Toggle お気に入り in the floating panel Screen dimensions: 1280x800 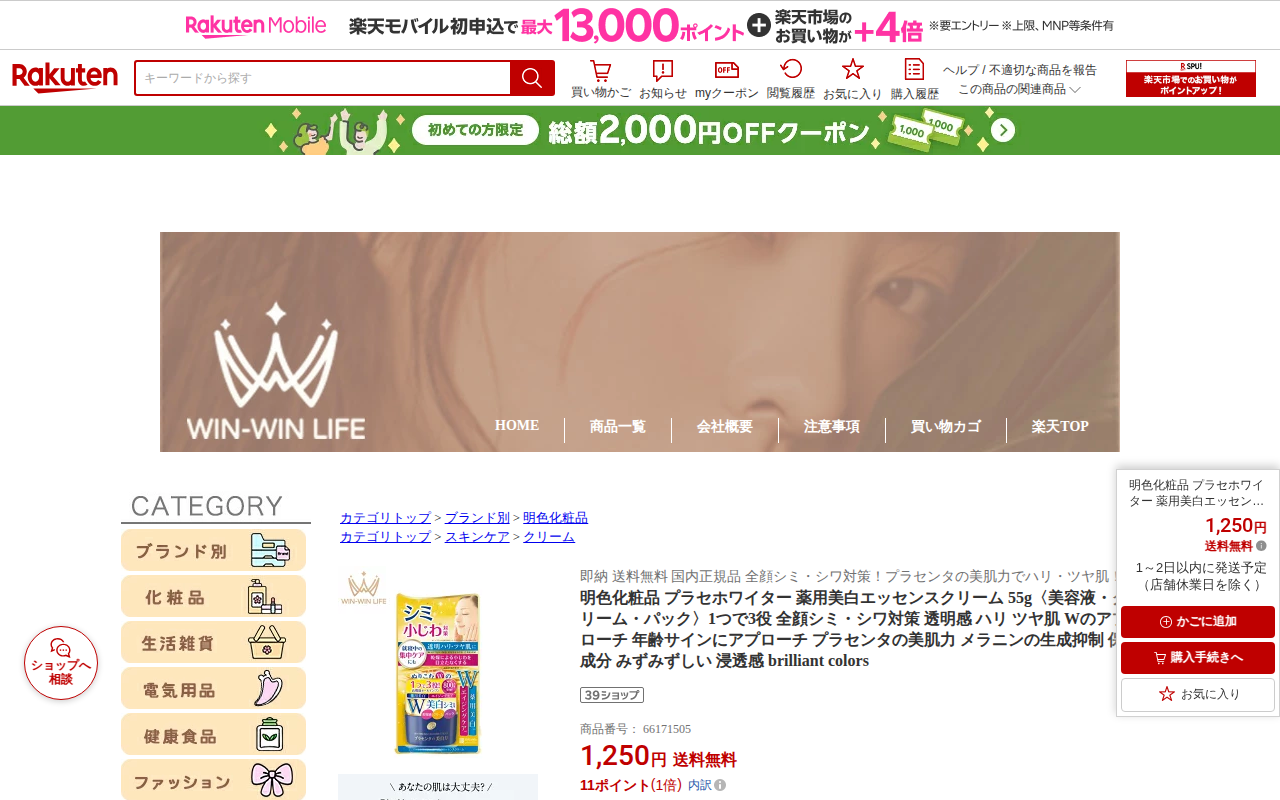point(1198,695)
